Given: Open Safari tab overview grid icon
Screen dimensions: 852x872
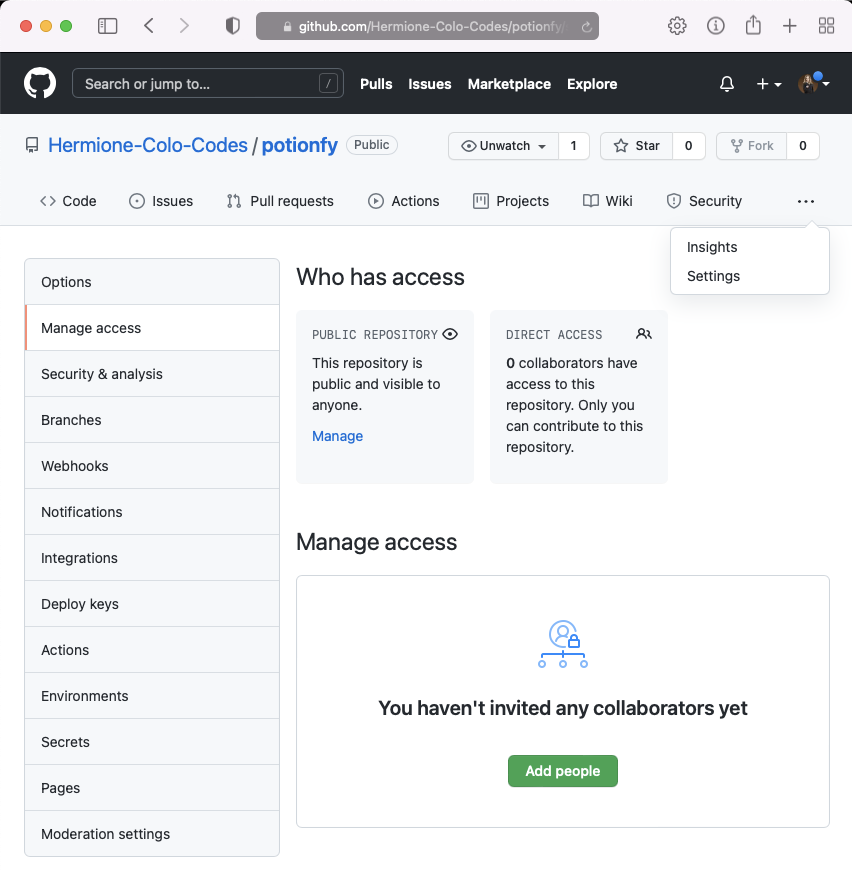Looking at the screenshot, I should click(827, 26).
